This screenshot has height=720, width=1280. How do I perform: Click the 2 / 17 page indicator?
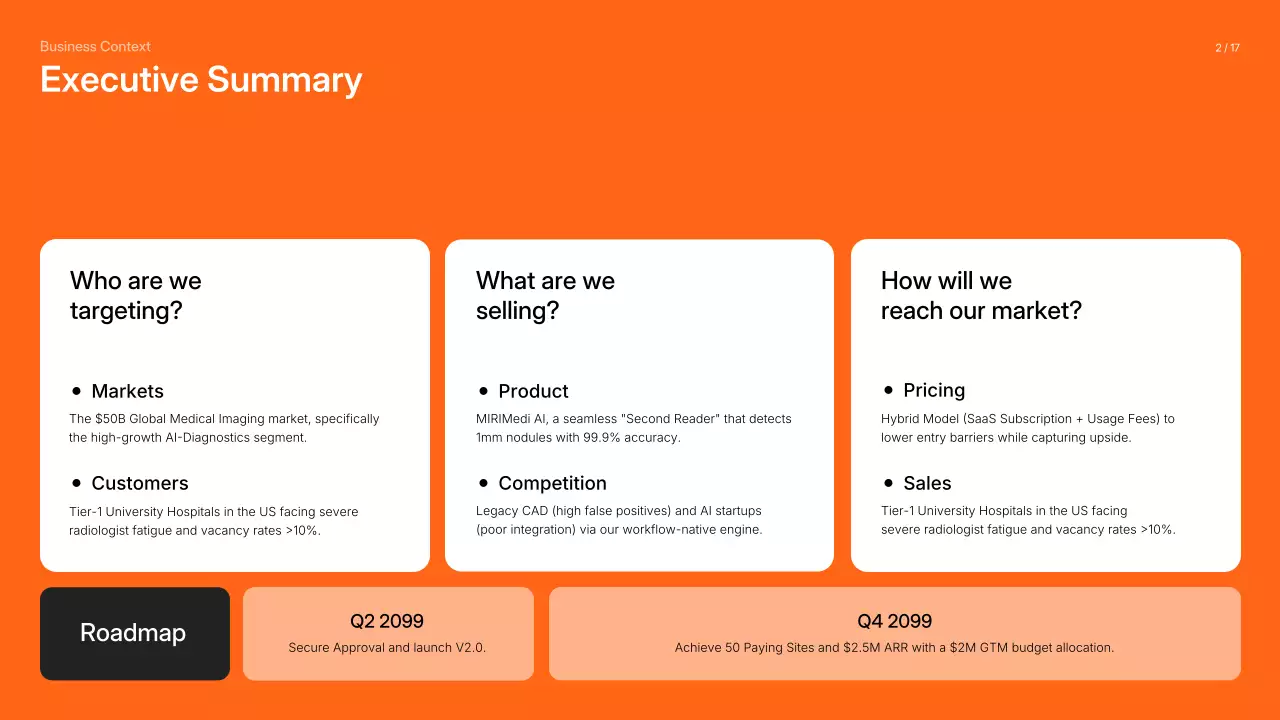click(1227, 48)
